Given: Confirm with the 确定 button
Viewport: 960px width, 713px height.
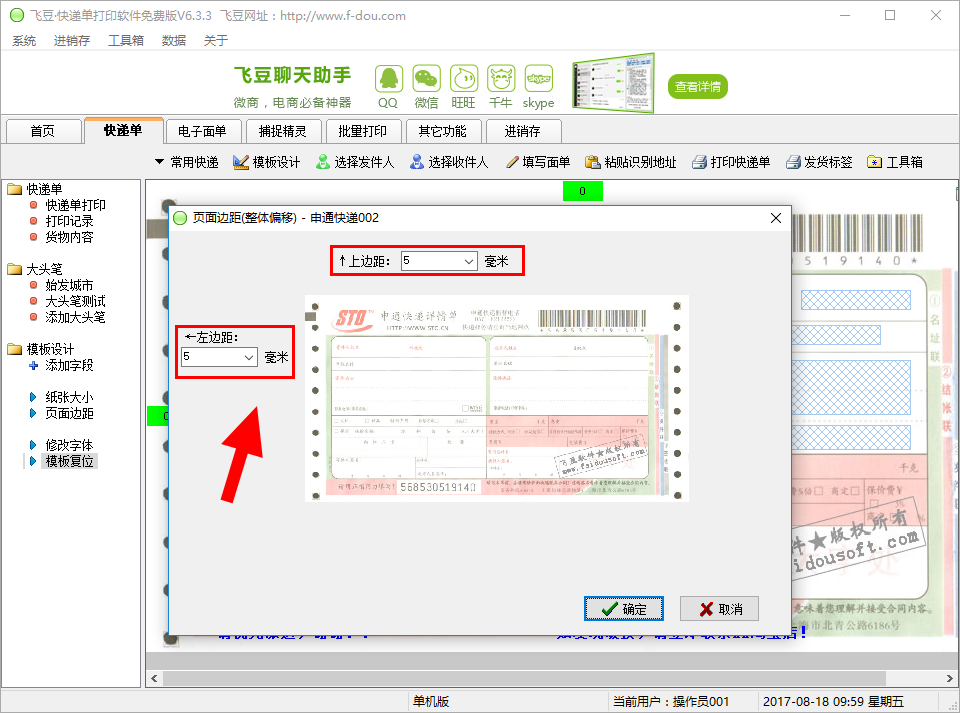Looking at the screenshot, I should coord(624,609).
